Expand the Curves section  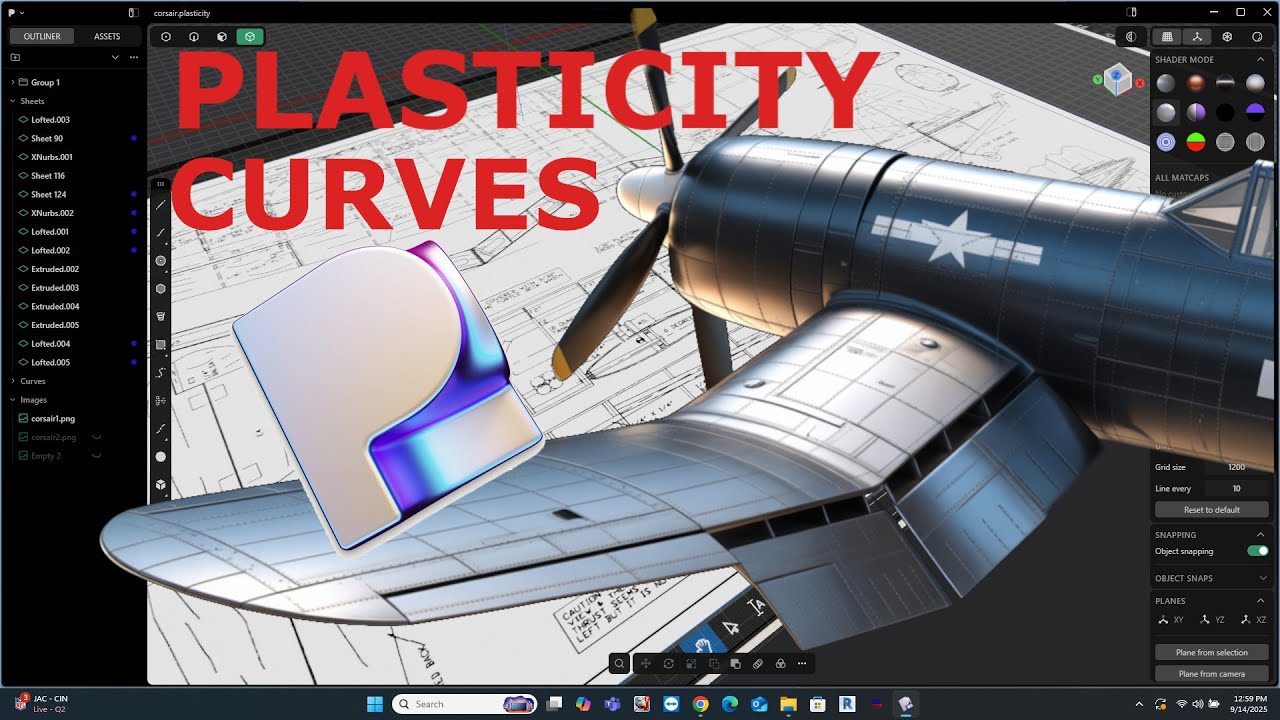pos(12,381)
